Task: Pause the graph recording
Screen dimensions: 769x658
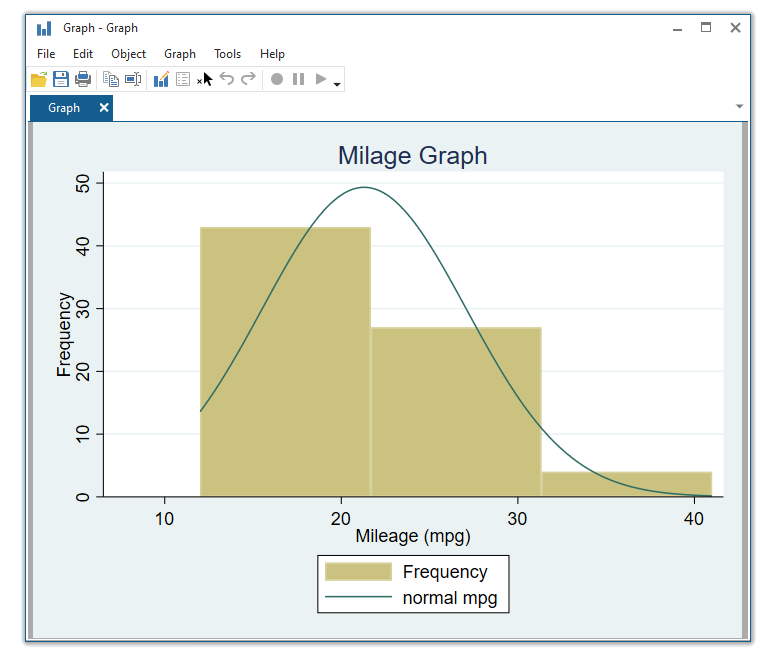Action: 298,79
